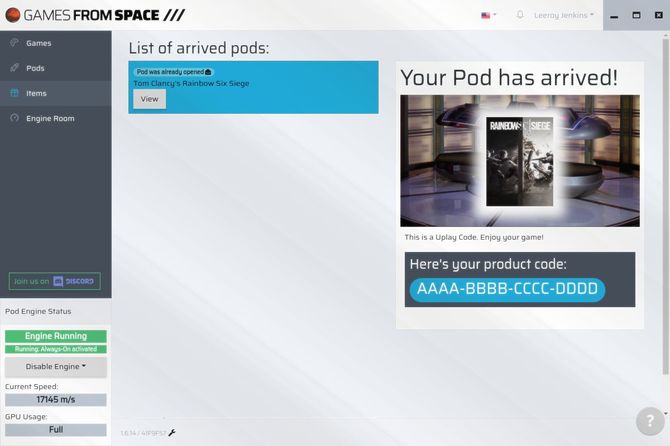Click the Rainbow Six Siege cover image
Screen dimensions: 670x446
coord(520,162)
